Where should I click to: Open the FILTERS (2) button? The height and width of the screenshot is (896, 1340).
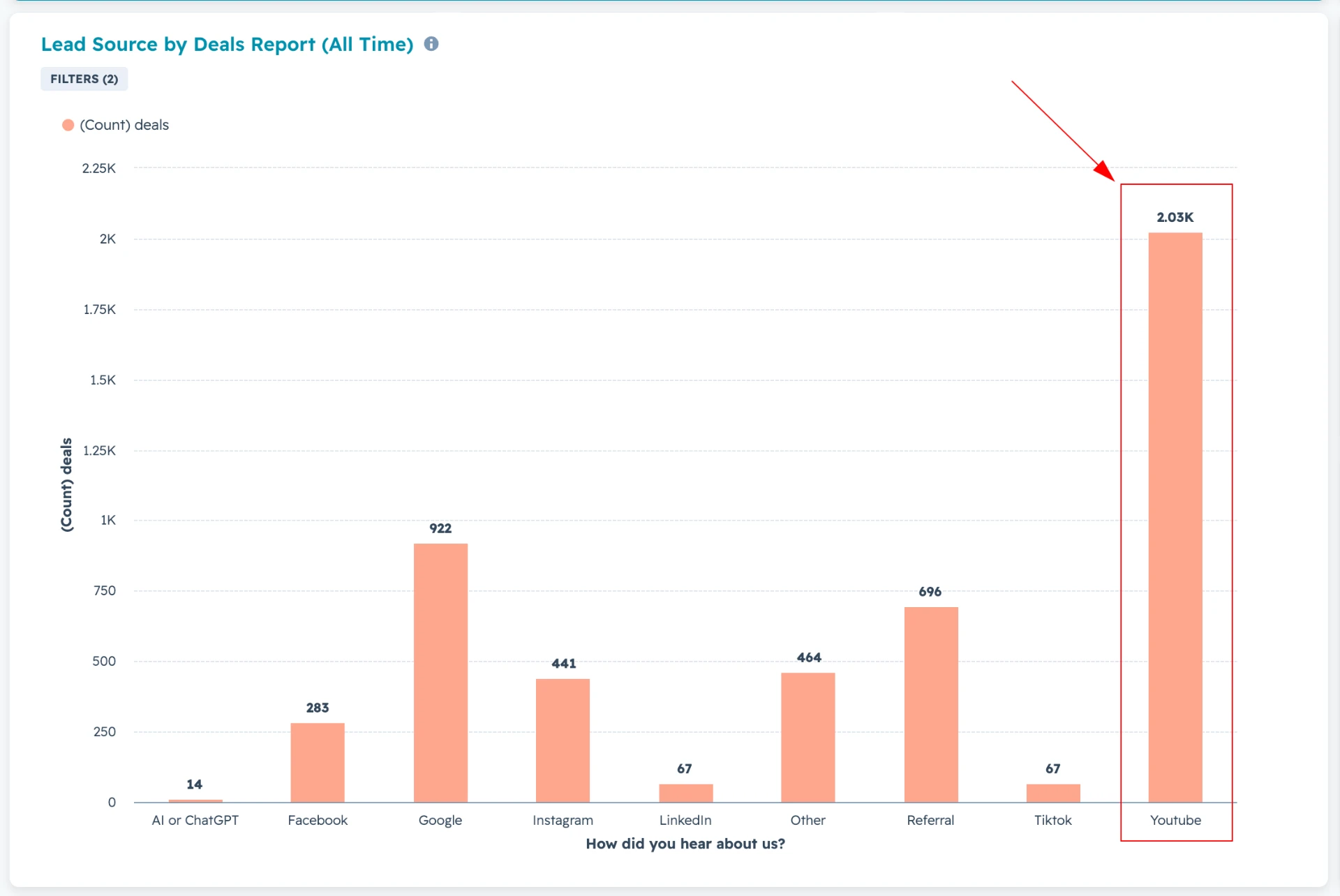point(84,79)
